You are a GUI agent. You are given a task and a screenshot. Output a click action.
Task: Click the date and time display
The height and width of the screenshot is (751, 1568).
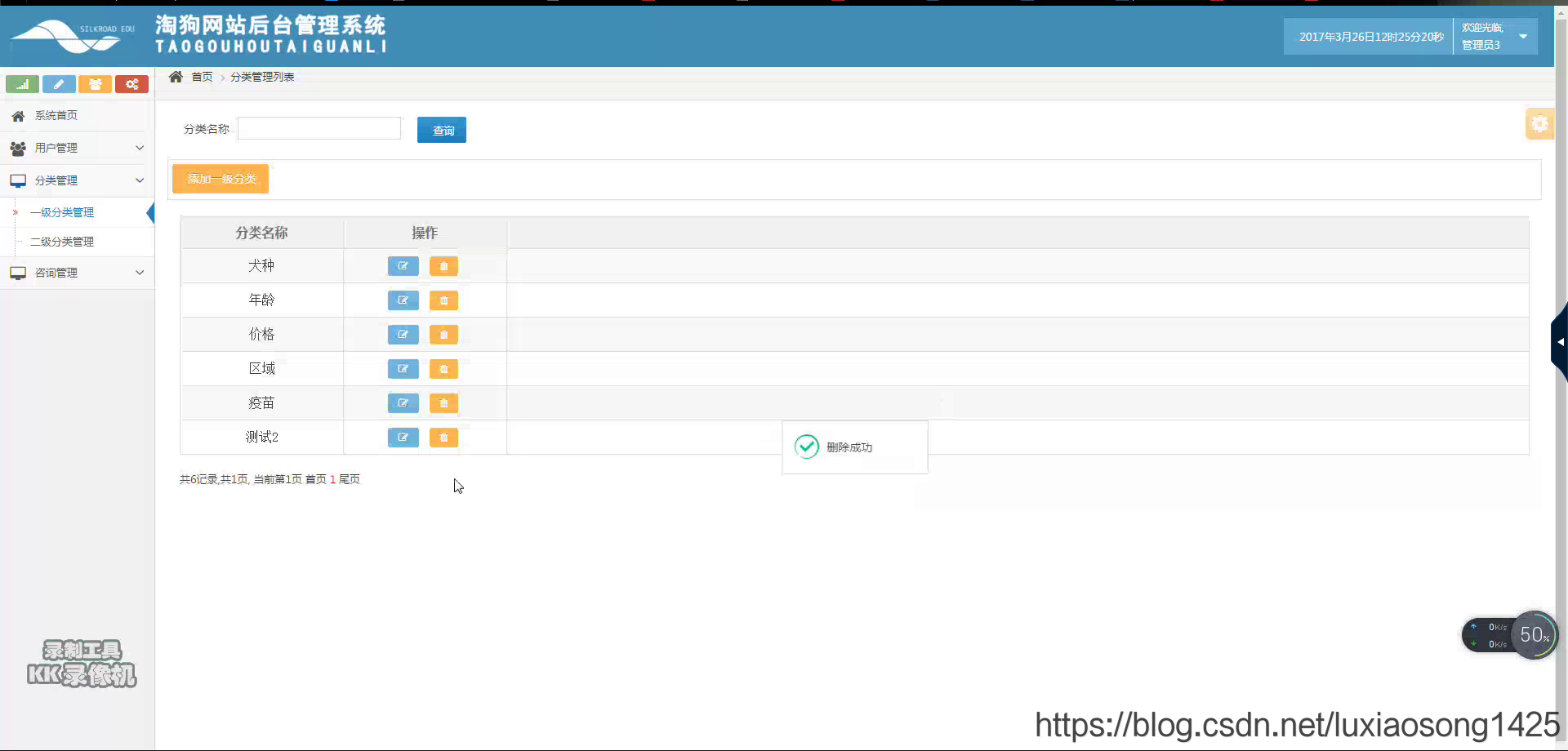(x=1371, y=37)
